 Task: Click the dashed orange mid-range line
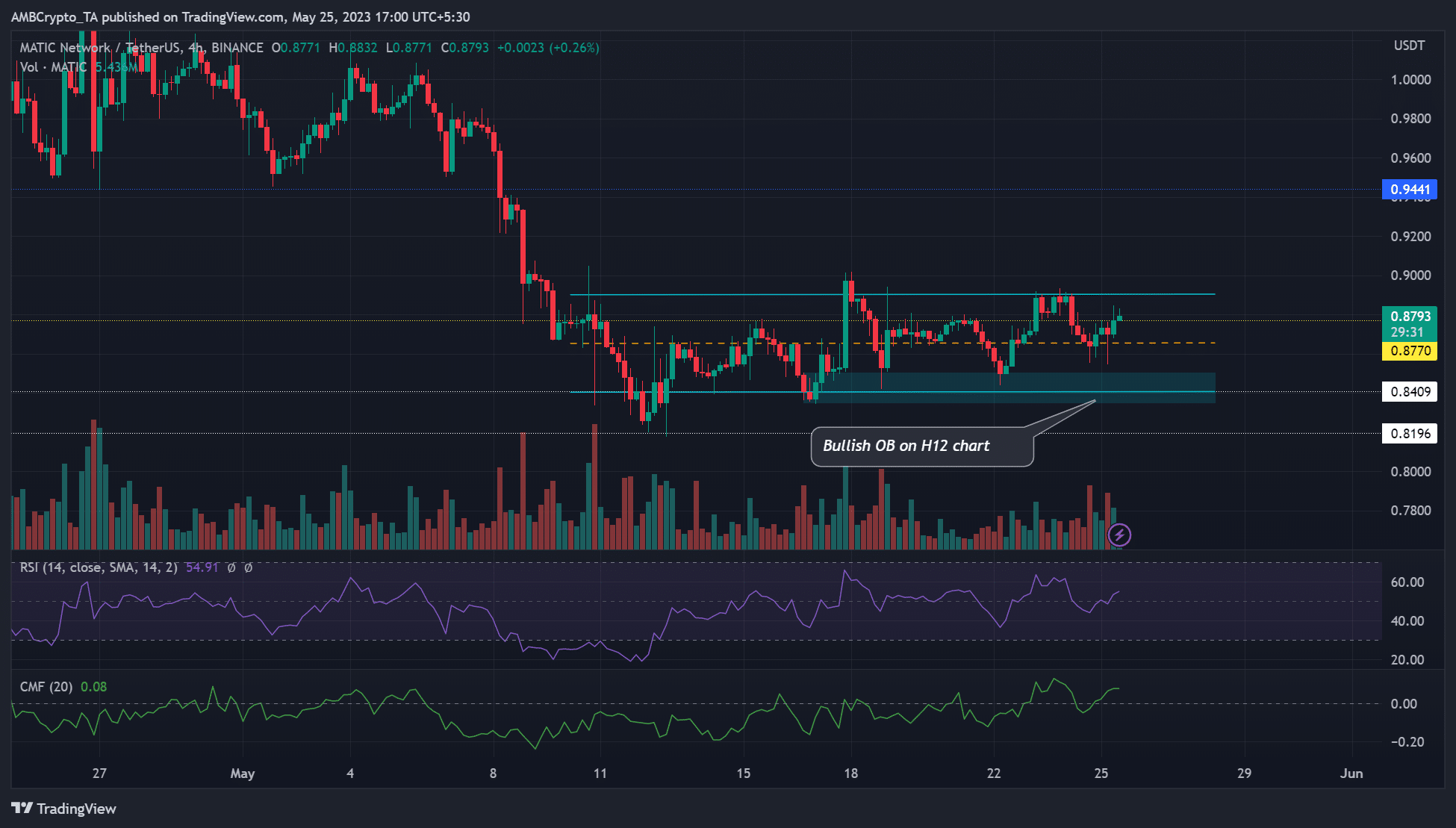[892, 343]
